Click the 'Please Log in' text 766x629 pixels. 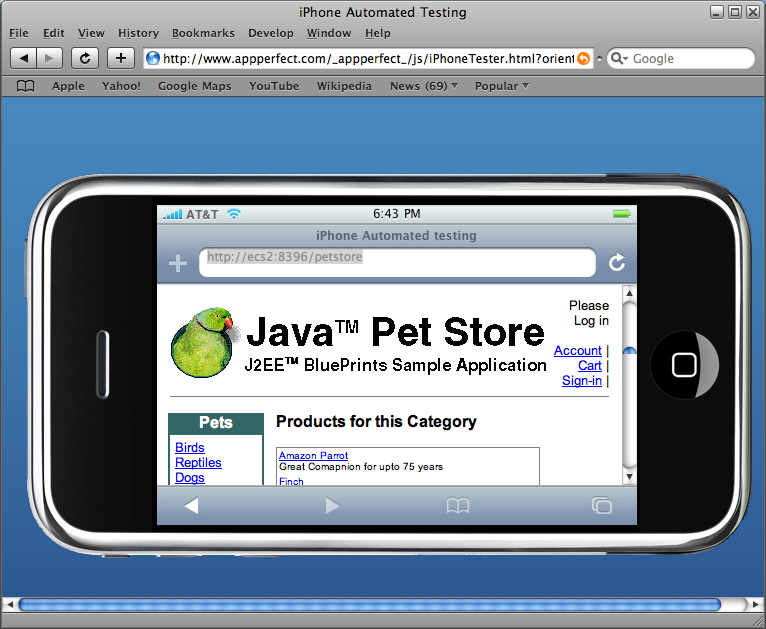point(589,313)
